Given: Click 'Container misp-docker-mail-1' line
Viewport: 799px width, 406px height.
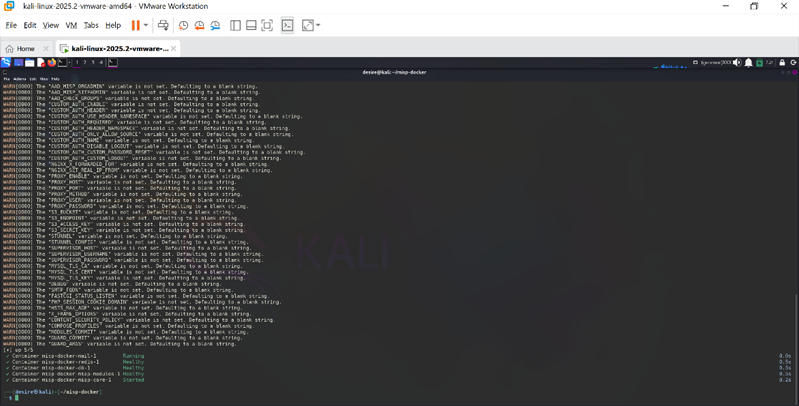Looking at the screenshot, I should coord(54,356).
